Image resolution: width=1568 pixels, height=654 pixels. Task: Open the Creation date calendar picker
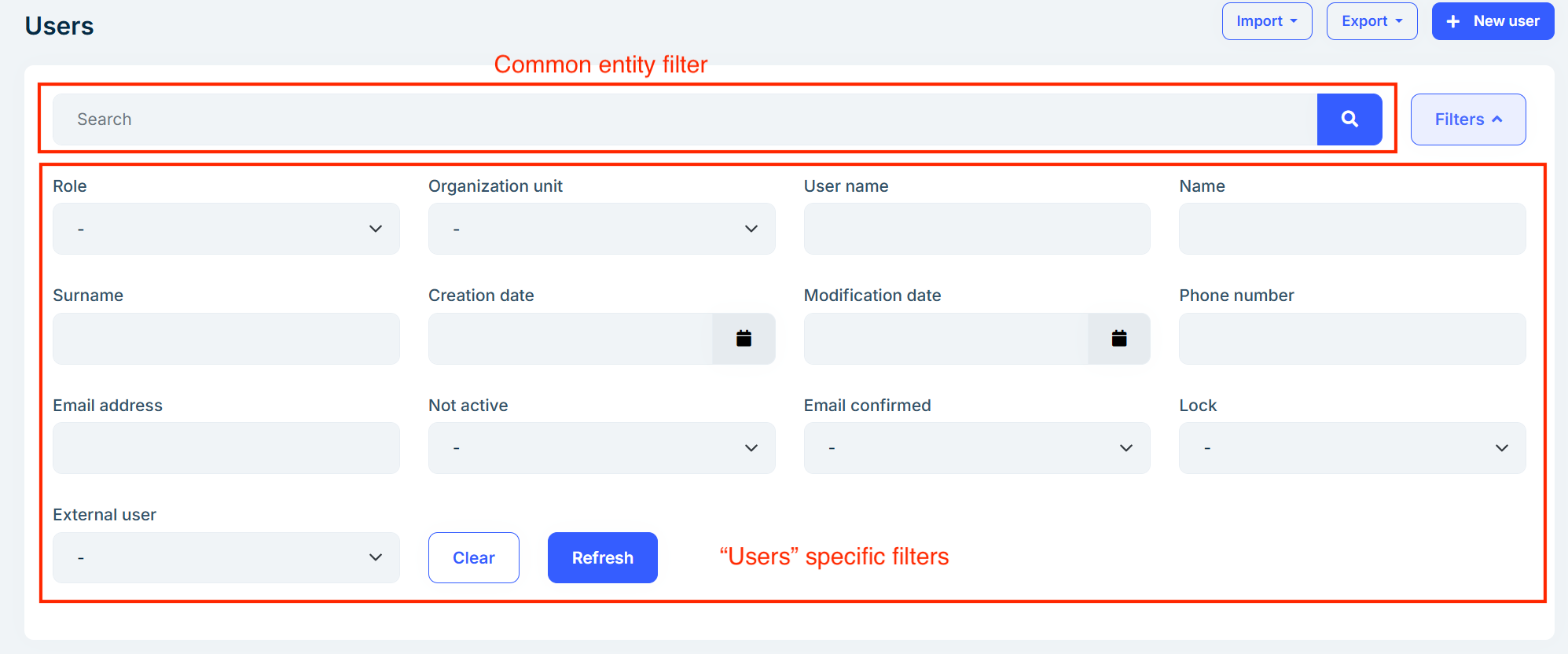744,339
